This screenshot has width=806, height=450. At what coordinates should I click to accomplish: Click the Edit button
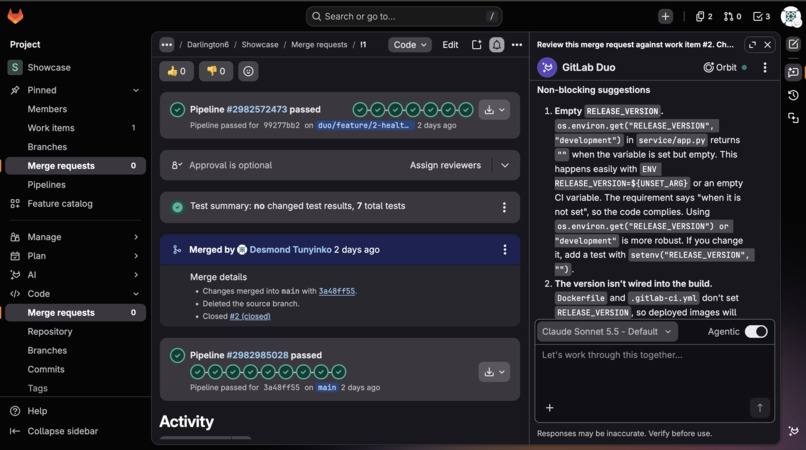tap(450, 45)
